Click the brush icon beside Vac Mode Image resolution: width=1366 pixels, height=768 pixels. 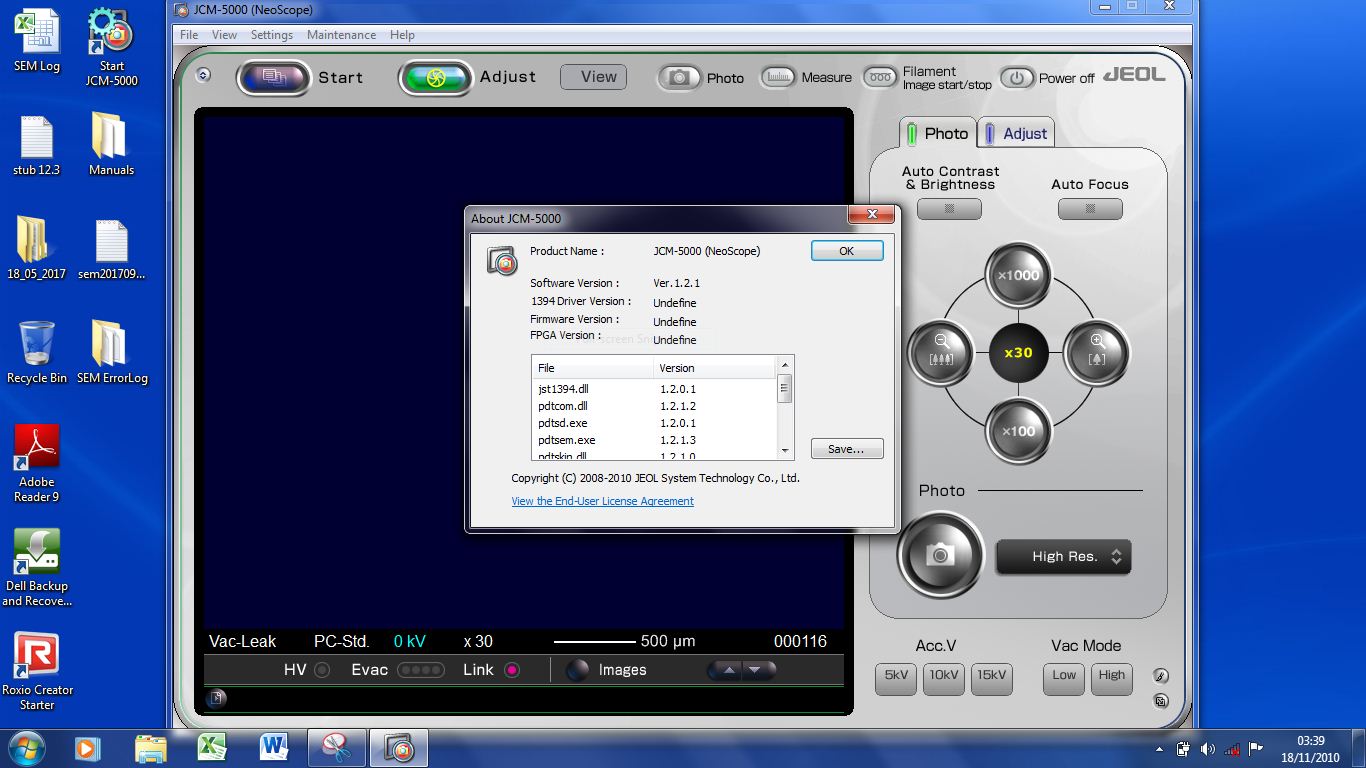click(x=1160, y=676)
